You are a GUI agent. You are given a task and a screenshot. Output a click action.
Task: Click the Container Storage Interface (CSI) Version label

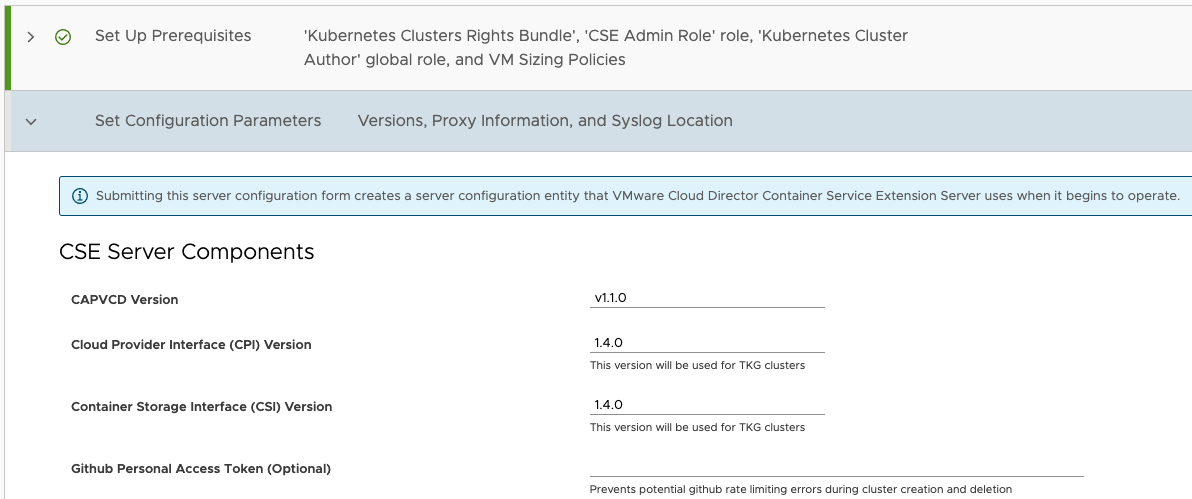tap(201, 407)
